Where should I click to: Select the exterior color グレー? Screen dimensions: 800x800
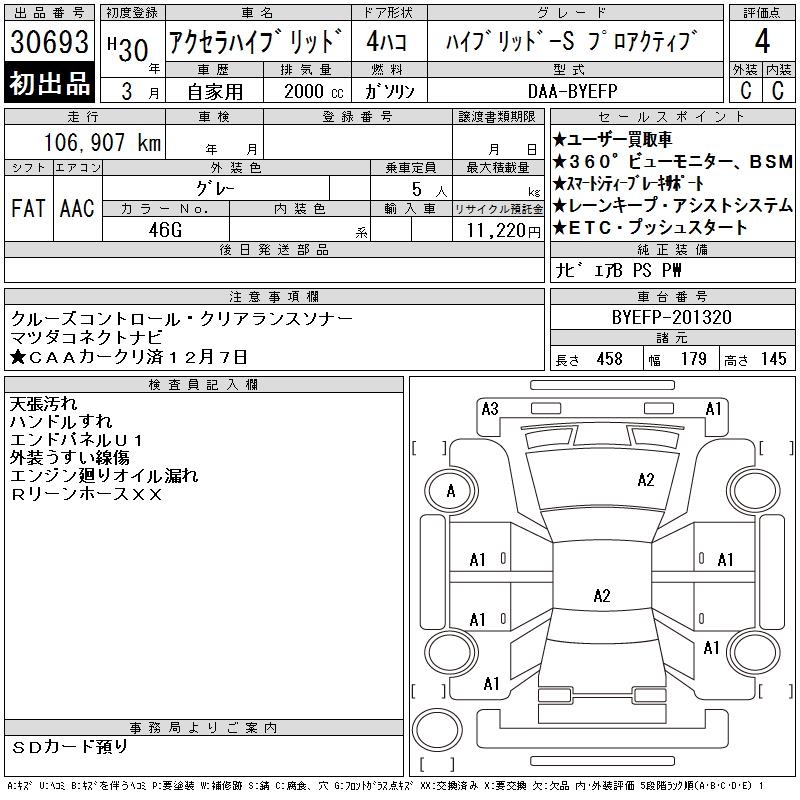pyautogui.click(x=215, y=189)
